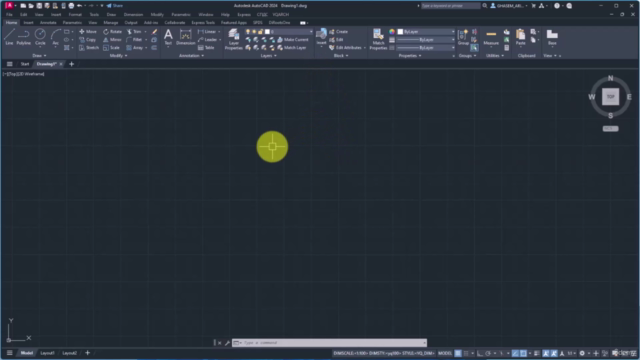
Task: Click the Match Properties tool
Action: [378, 39]
